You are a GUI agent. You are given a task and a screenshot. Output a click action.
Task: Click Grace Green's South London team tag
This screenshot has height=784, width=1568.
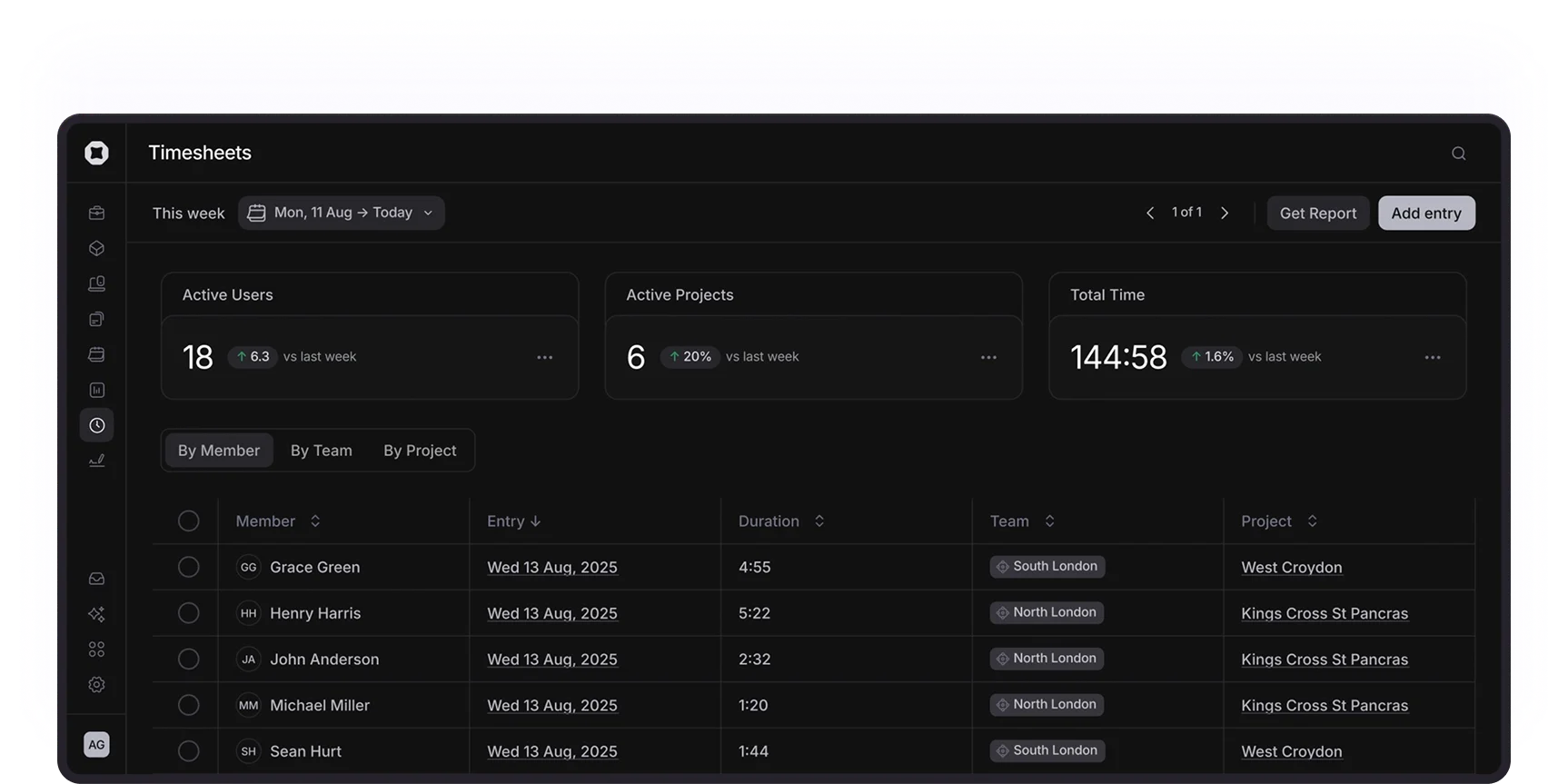pos(1047,566)
